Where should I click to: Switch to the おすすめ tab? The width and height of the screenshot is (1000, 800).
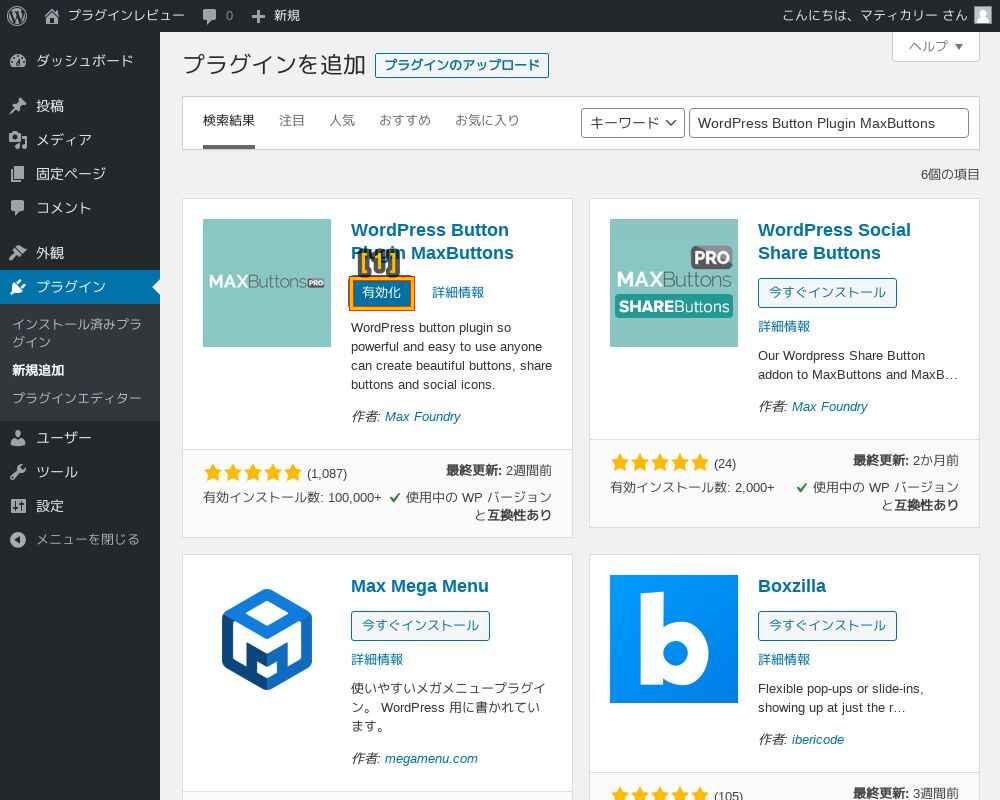[x=405, y=121]
